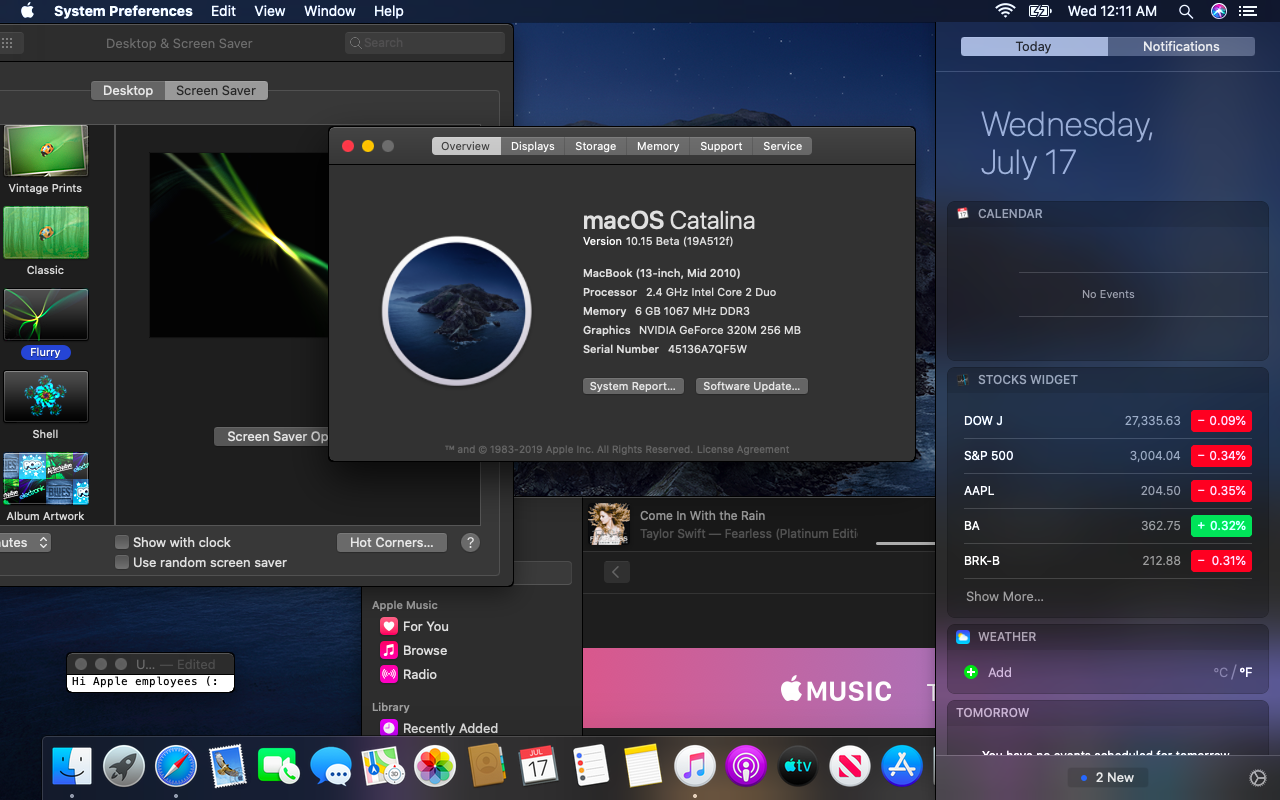This screenshot has width=1280, height=800.
Task: Open the Memory tab
Action: [658, 146]
